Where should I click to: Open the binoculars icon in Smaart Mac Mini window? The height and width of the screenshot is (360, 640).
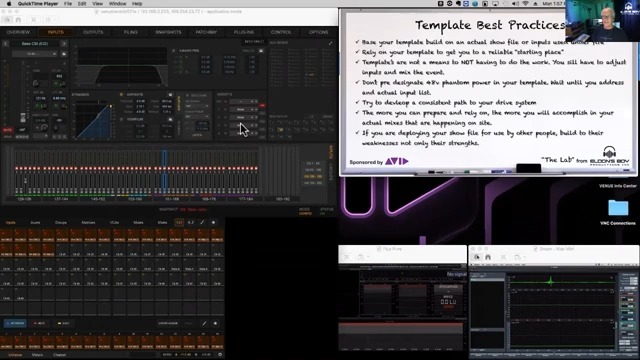(488, 257)
